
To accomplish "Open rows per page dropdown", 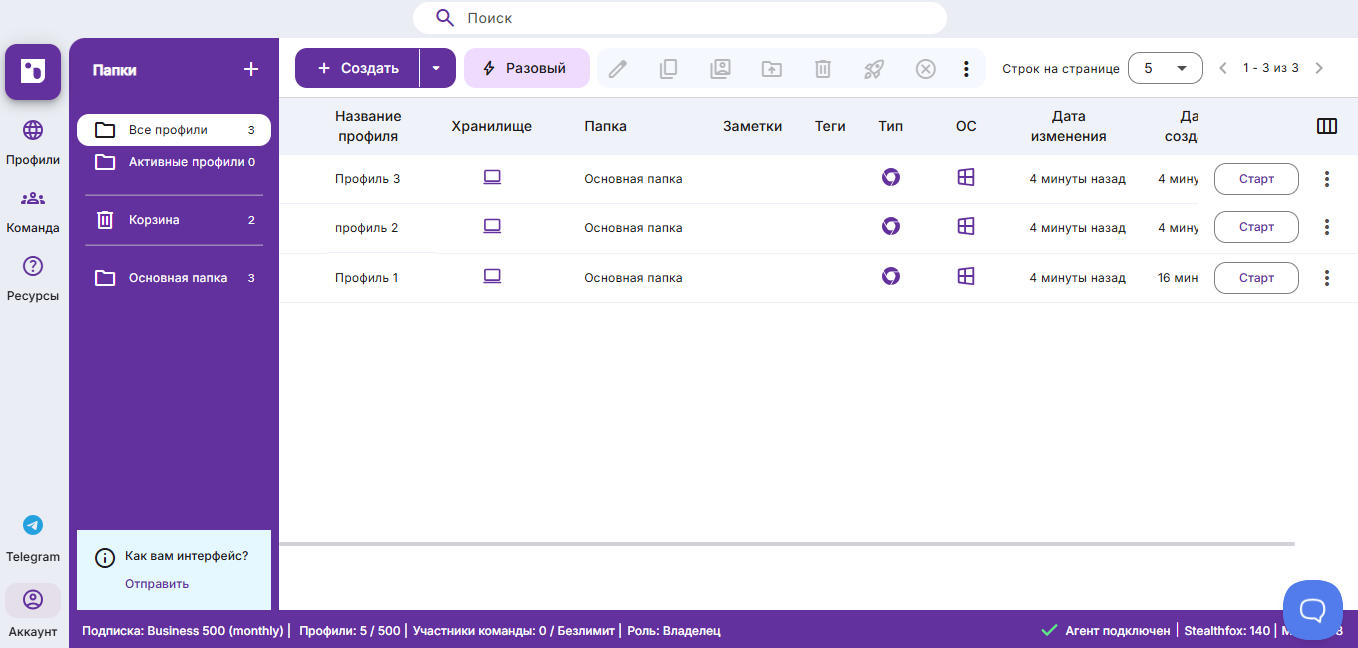I will coord(1165,68).
